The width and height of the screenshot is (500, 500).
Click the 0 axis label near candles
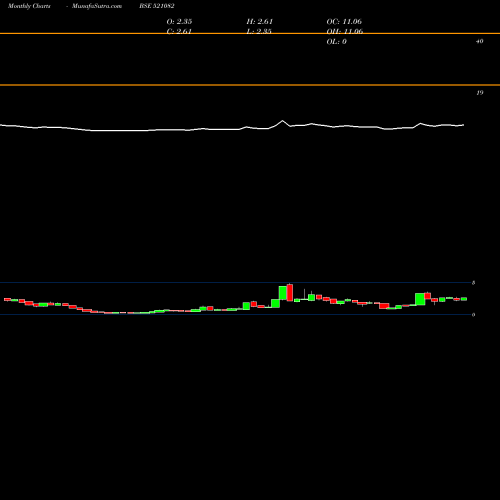(x=473, y=315)
